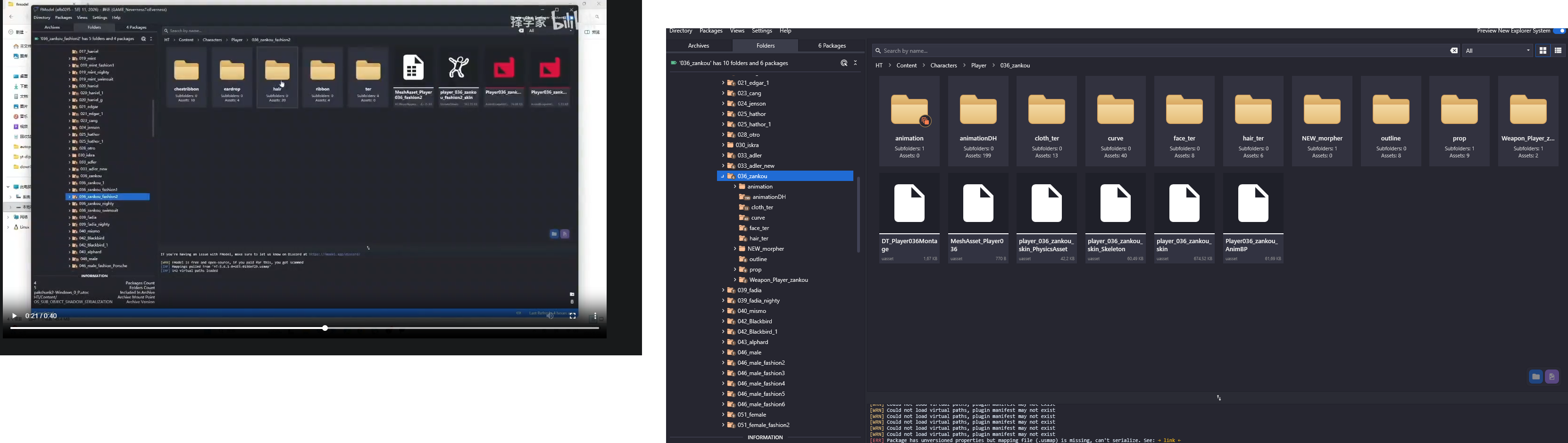This screenshot has width=1568, height=443.
Task: Click the search-in-folder icon above the folder tree
Action: (843, 63)
